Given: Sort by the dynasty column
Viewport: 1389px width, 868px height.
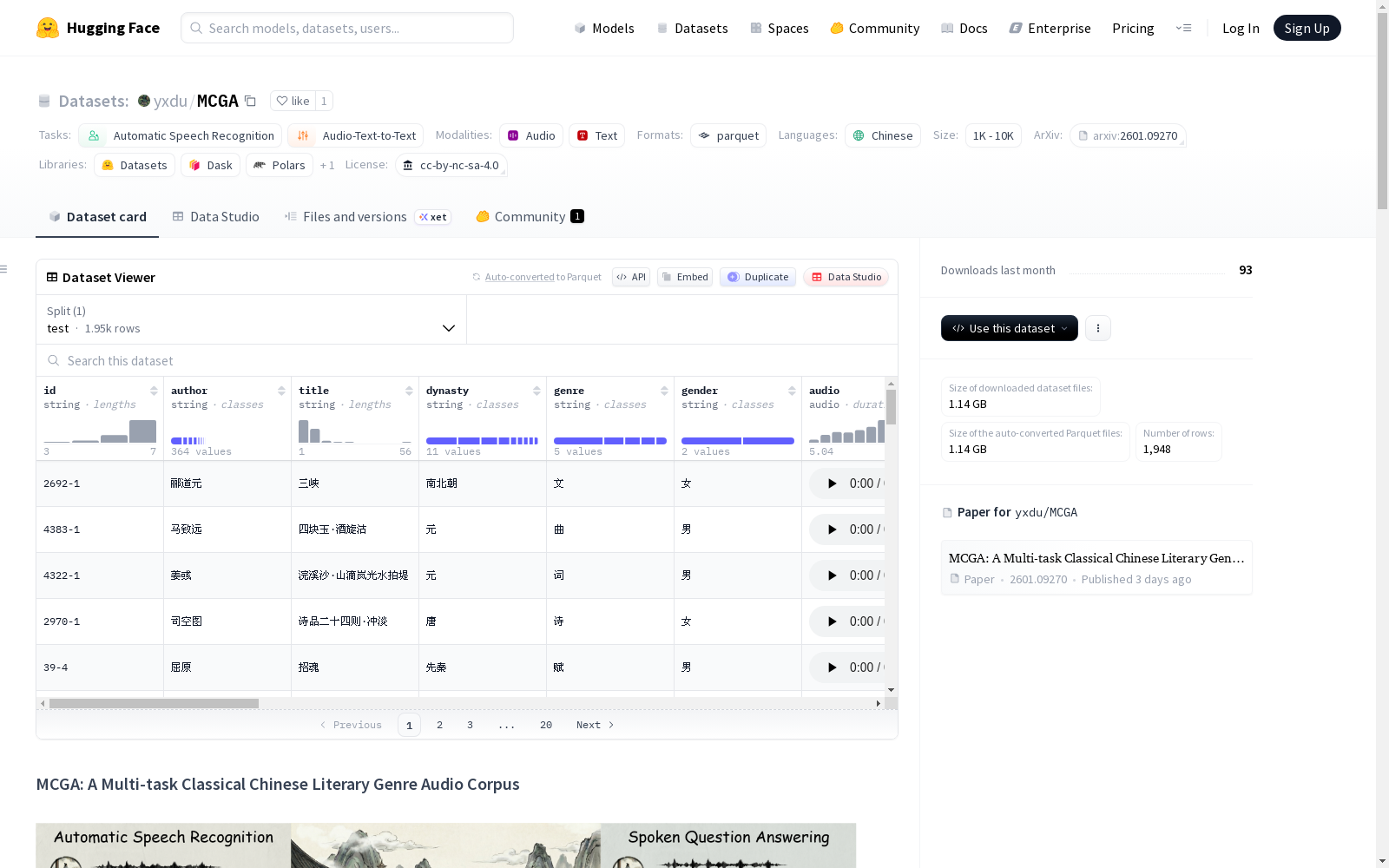Looking at the screenshot, I should click(x=537, y=391).
